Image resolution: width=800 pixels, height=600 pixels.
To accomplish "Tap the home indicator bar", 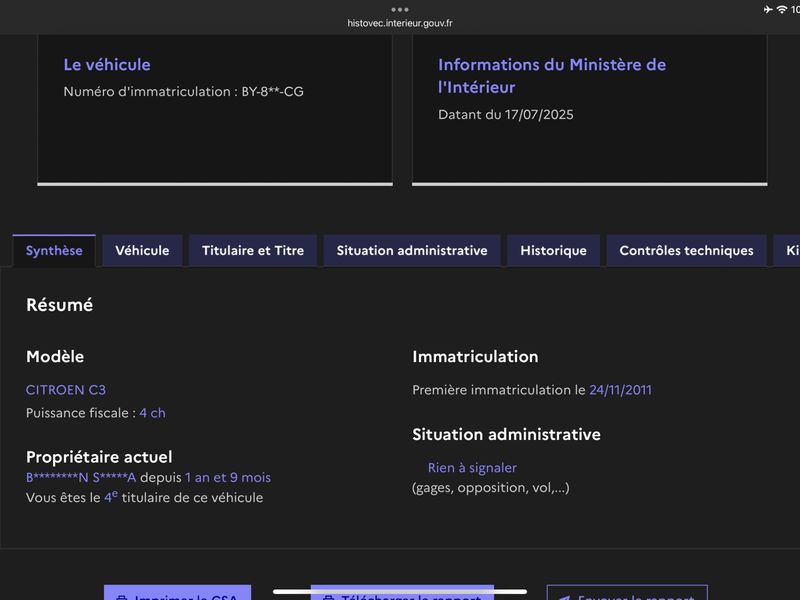I will point(399,592).
